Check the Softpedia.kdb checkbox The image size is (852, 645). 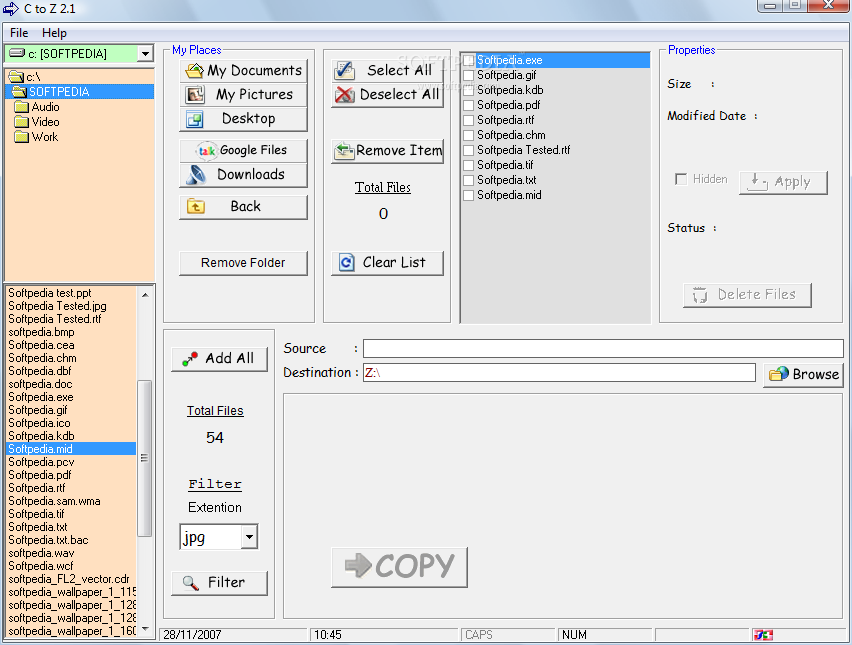click(468, 90)
